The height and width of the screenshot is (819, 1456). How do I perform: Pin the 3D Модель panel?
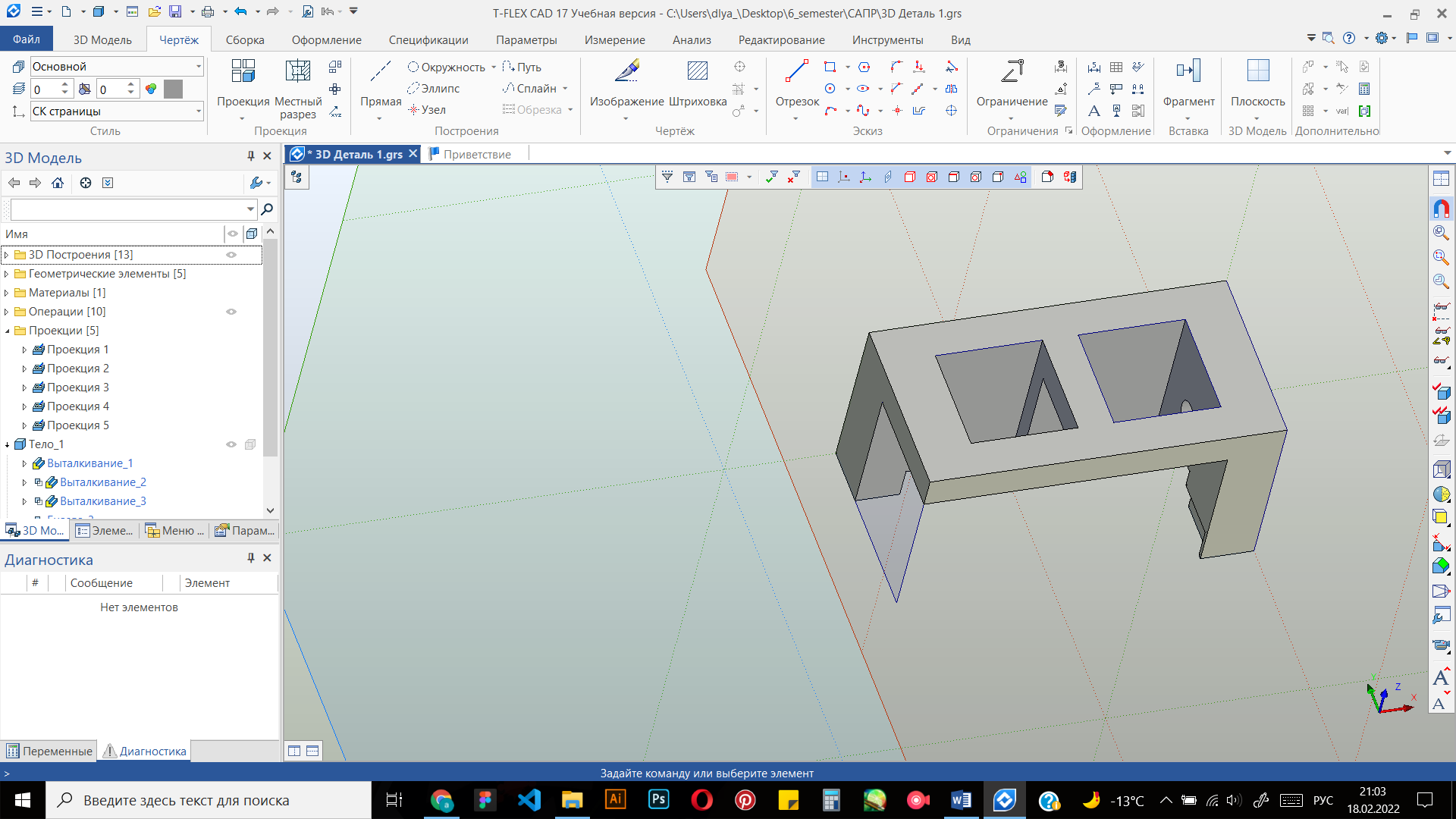pyautogui.click(x=251, y=155)
